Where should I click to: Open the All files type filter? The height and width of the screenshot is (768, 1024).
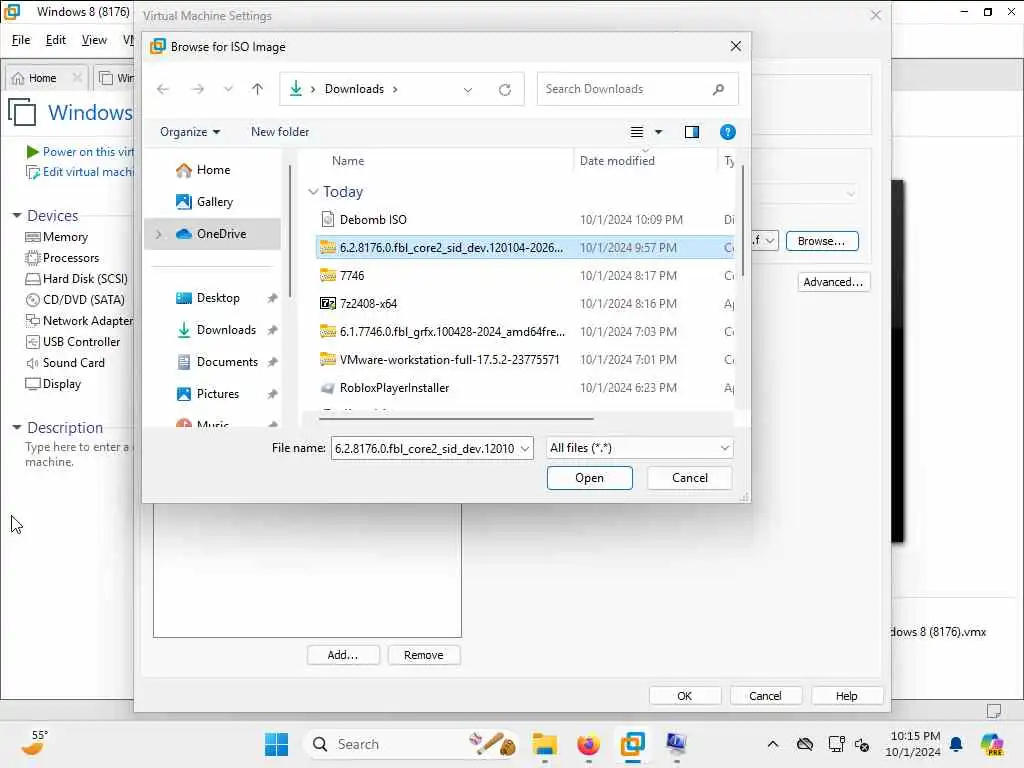tap(639, 448)
